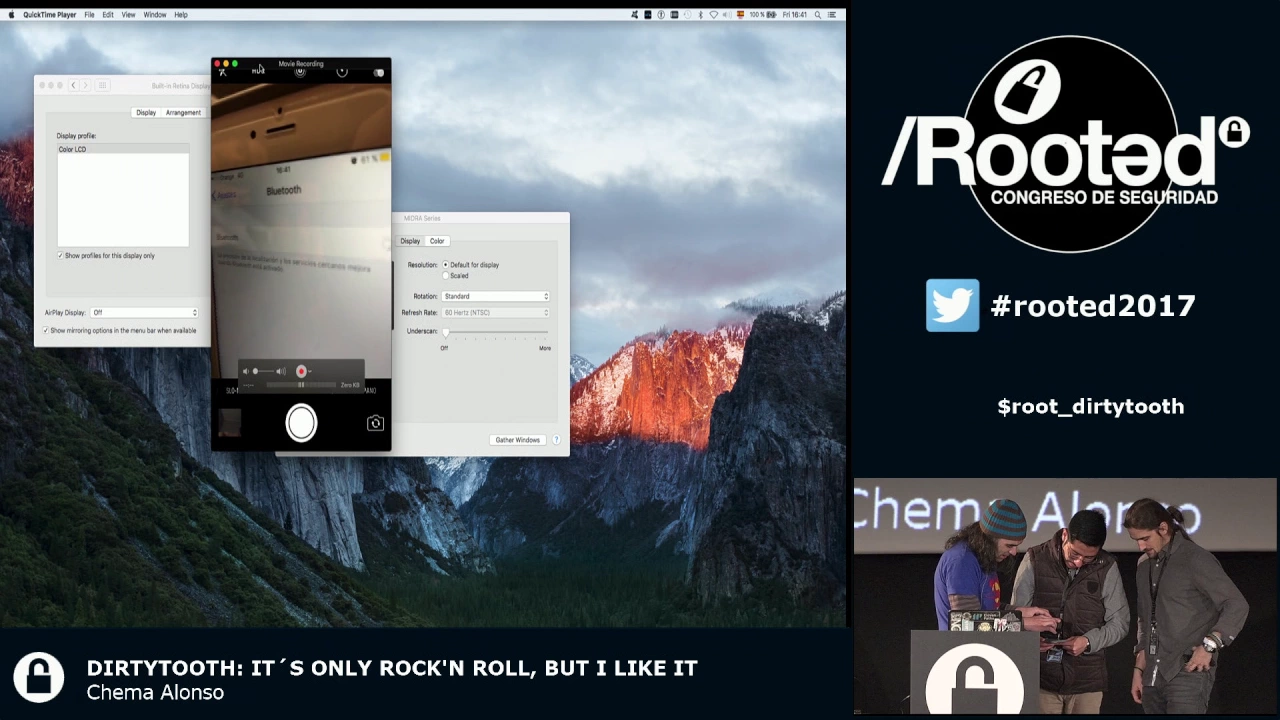Image resolution: width=1280 pixels, height=720 pixels.
Task: Open the Help menu
Action: (180, 15)
